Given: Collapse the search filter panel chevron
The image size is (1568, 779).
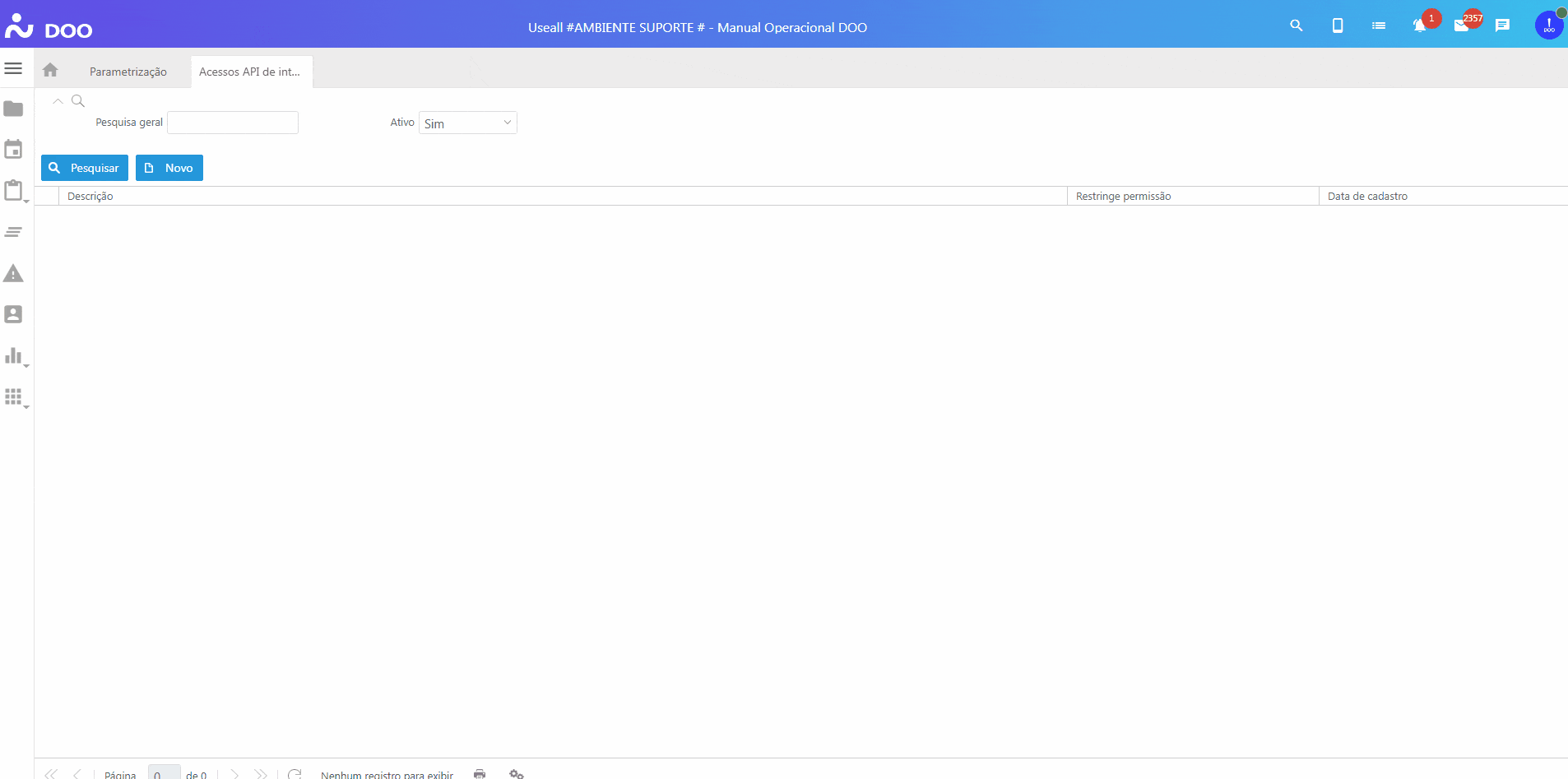Looking at the screenshot, I should (58, 101).
